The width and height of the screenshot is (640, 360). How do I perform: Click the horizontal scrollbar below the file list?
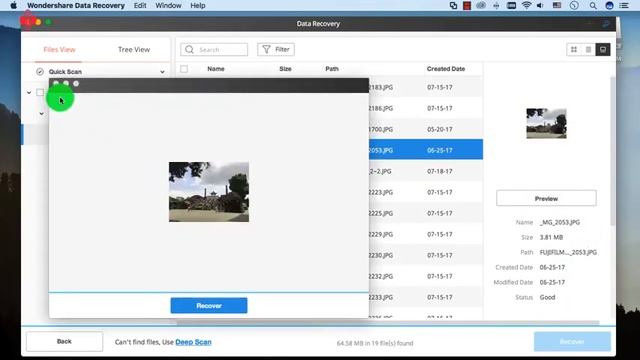(388, 323)
